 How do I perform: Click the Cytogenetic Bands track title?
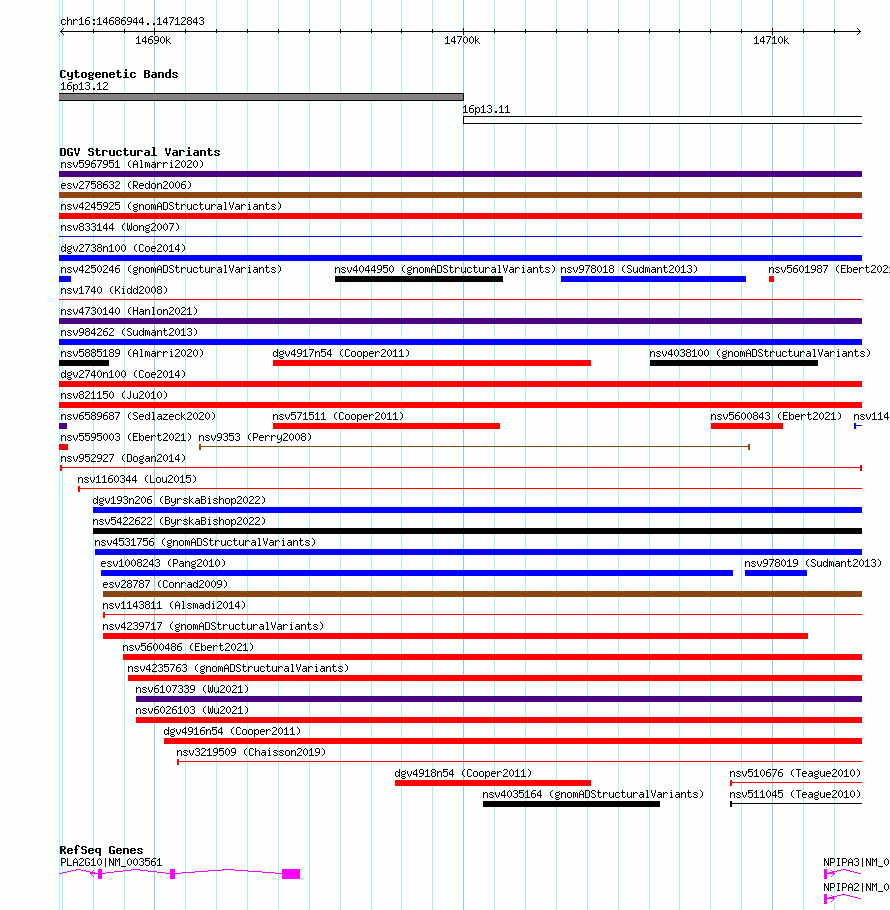coord(119,74)
